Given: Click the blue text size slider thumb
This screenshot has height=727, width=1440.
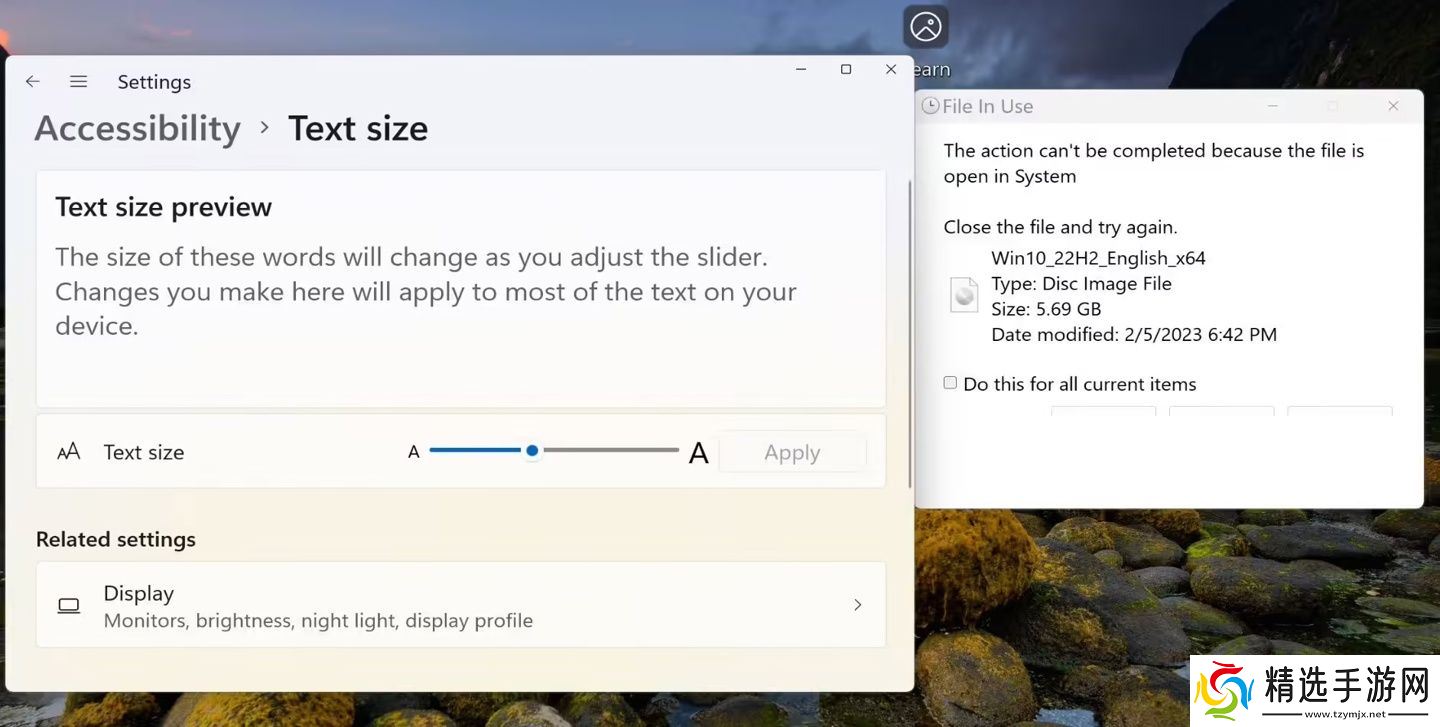Looking at the screenshot, I should tap(532, 451).
